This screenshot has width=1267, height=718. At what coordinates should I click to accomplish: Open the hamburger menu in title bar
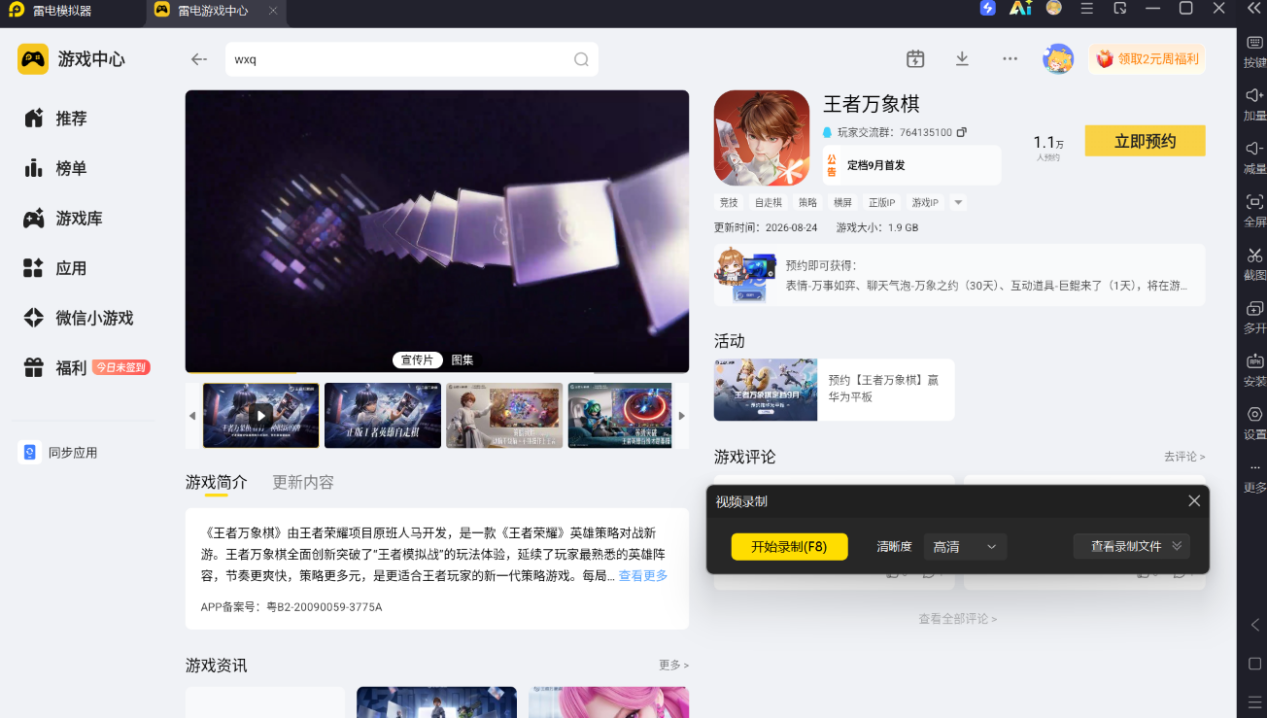pos(1087,8)
